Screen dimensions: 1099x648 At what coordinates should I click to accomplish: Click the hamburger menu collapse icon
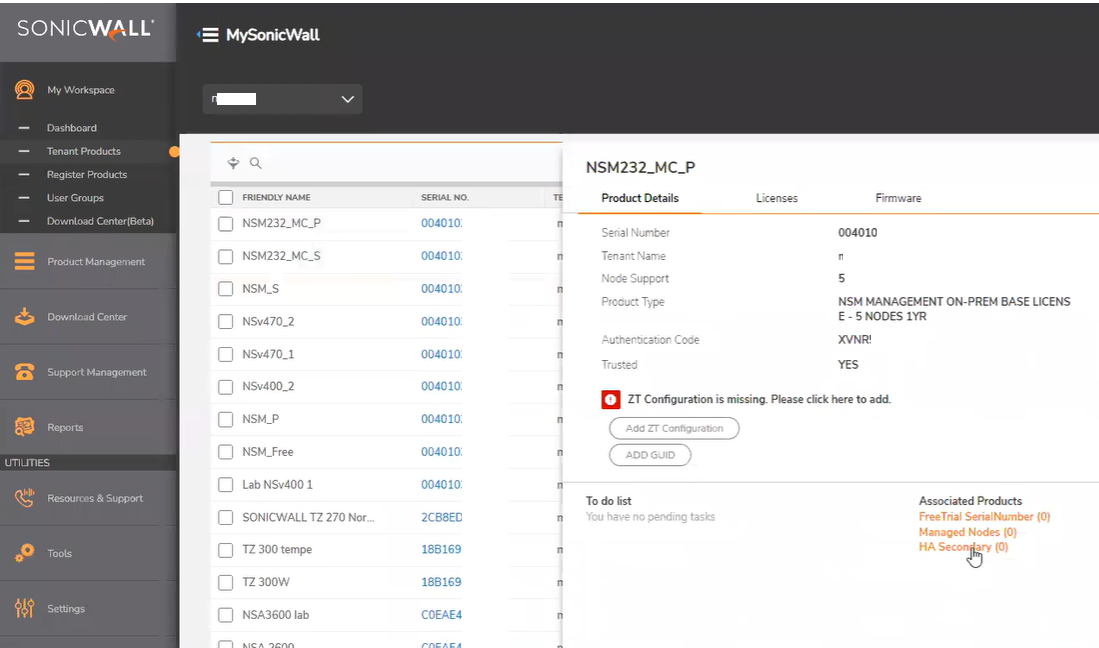[x=208, y=35]
